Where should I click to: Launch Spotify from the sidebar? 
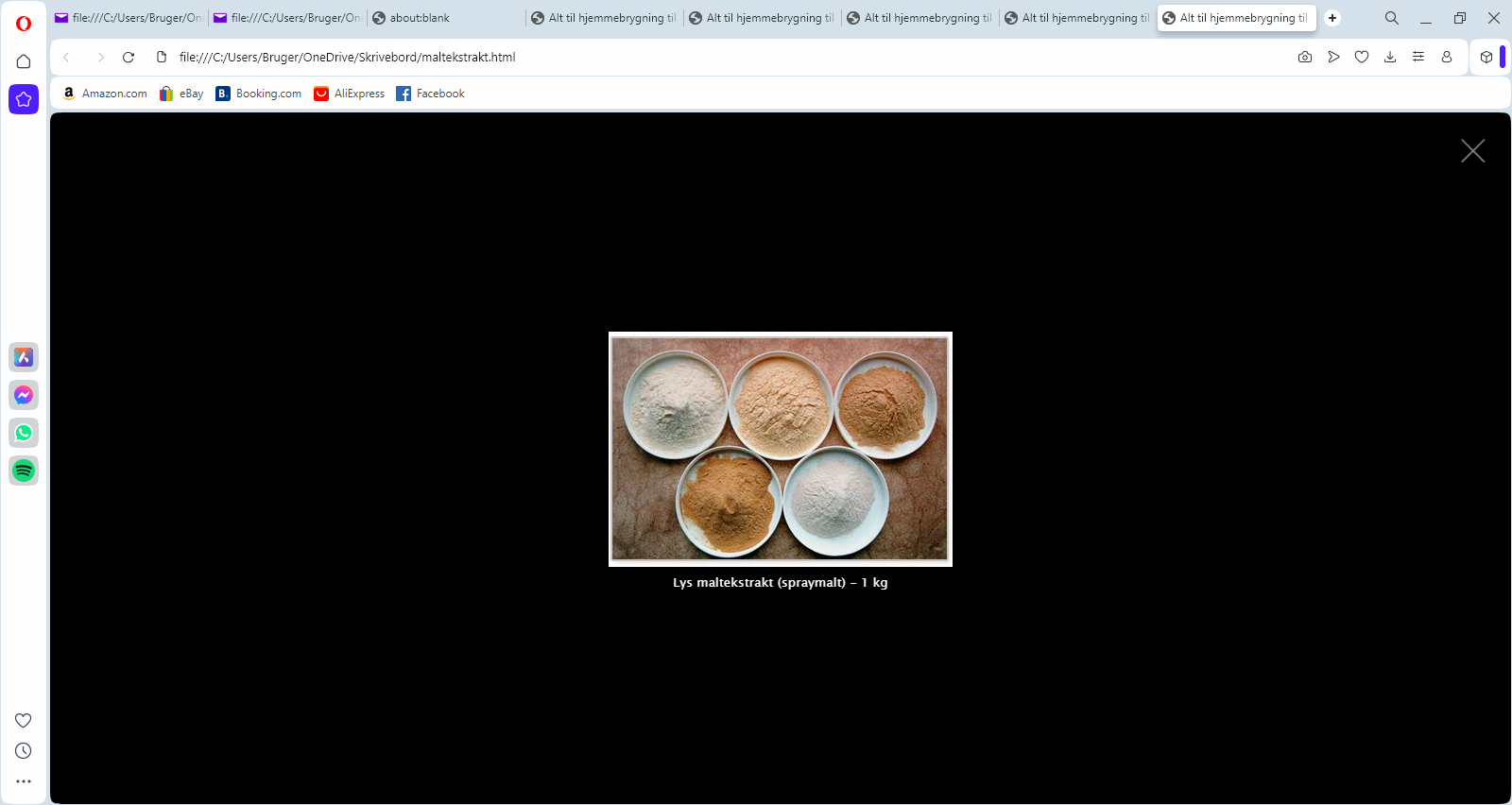pyautogui.click(x=24, y=471)
